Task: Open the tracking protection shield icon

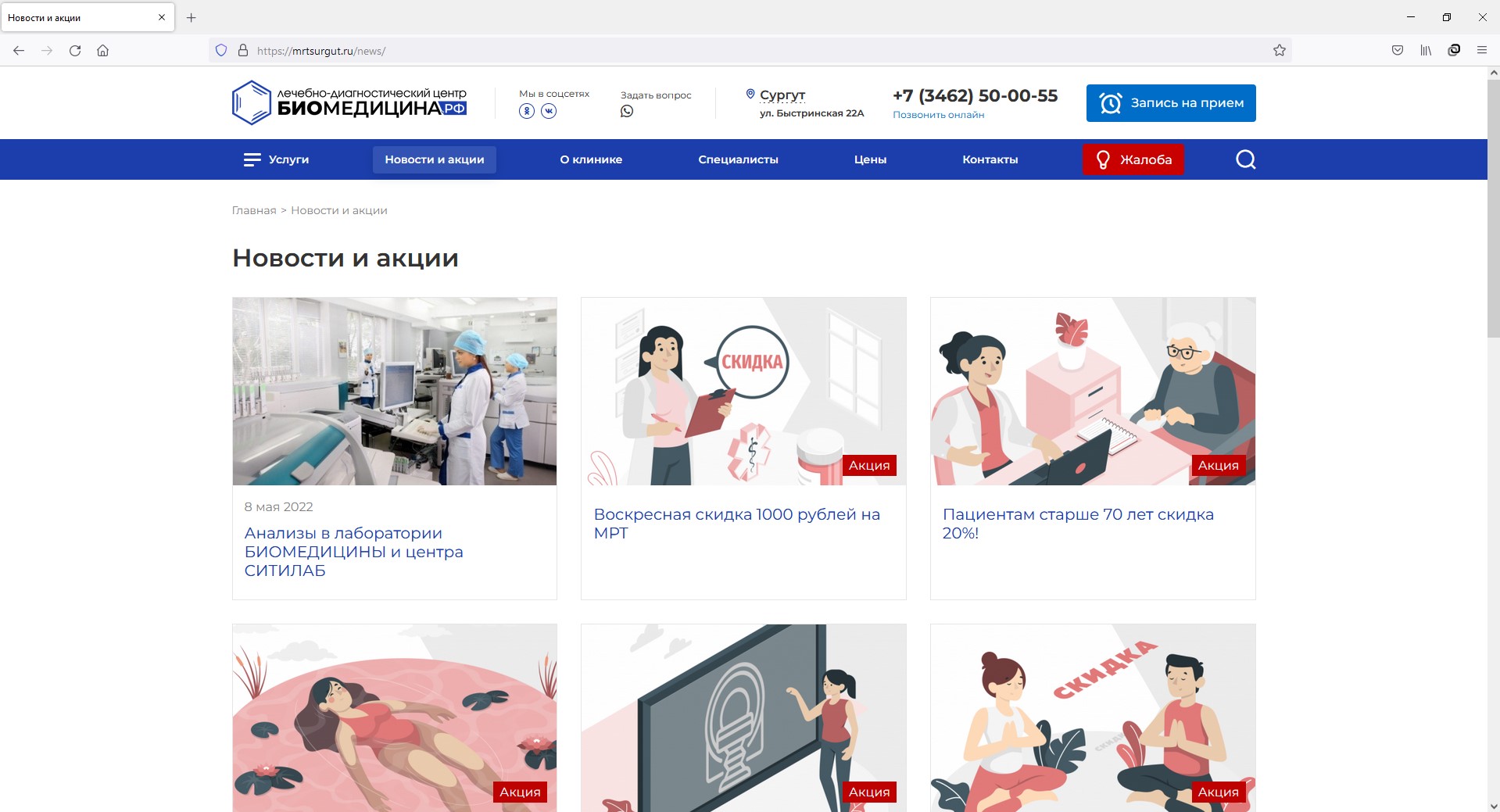Action: click(221, 51)
